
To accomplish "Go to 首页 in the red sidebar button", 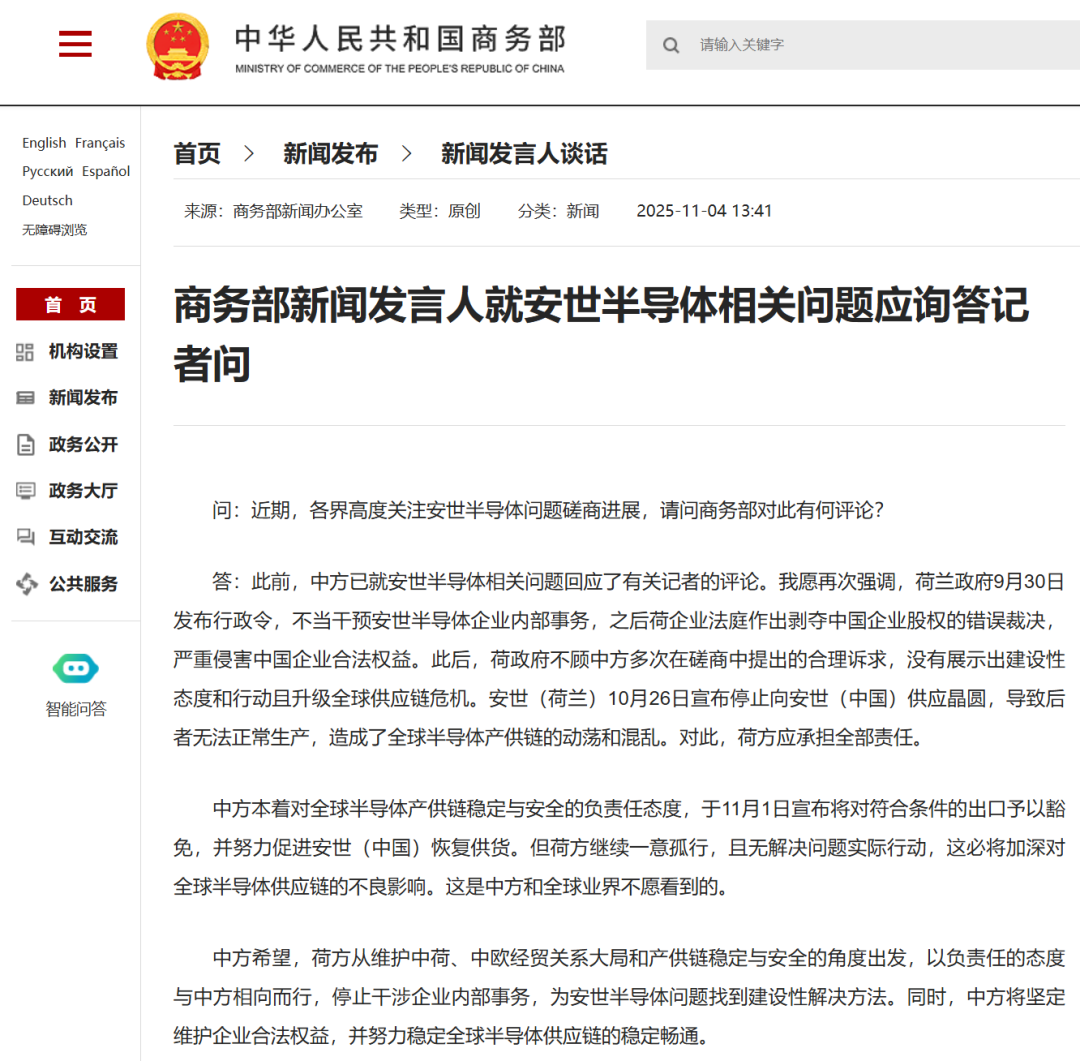I will (70, 304).
